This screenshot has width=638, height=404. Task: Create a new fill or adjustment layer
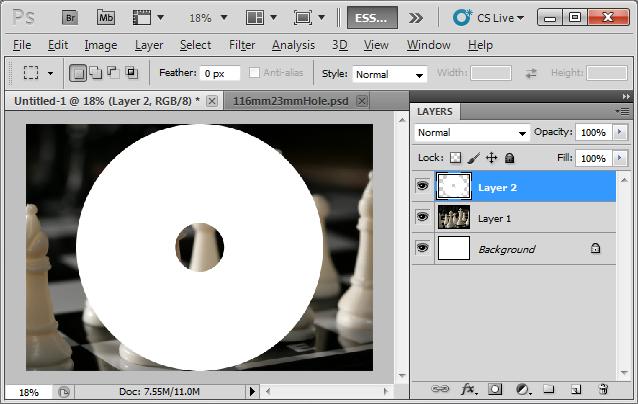coord(523,389)
